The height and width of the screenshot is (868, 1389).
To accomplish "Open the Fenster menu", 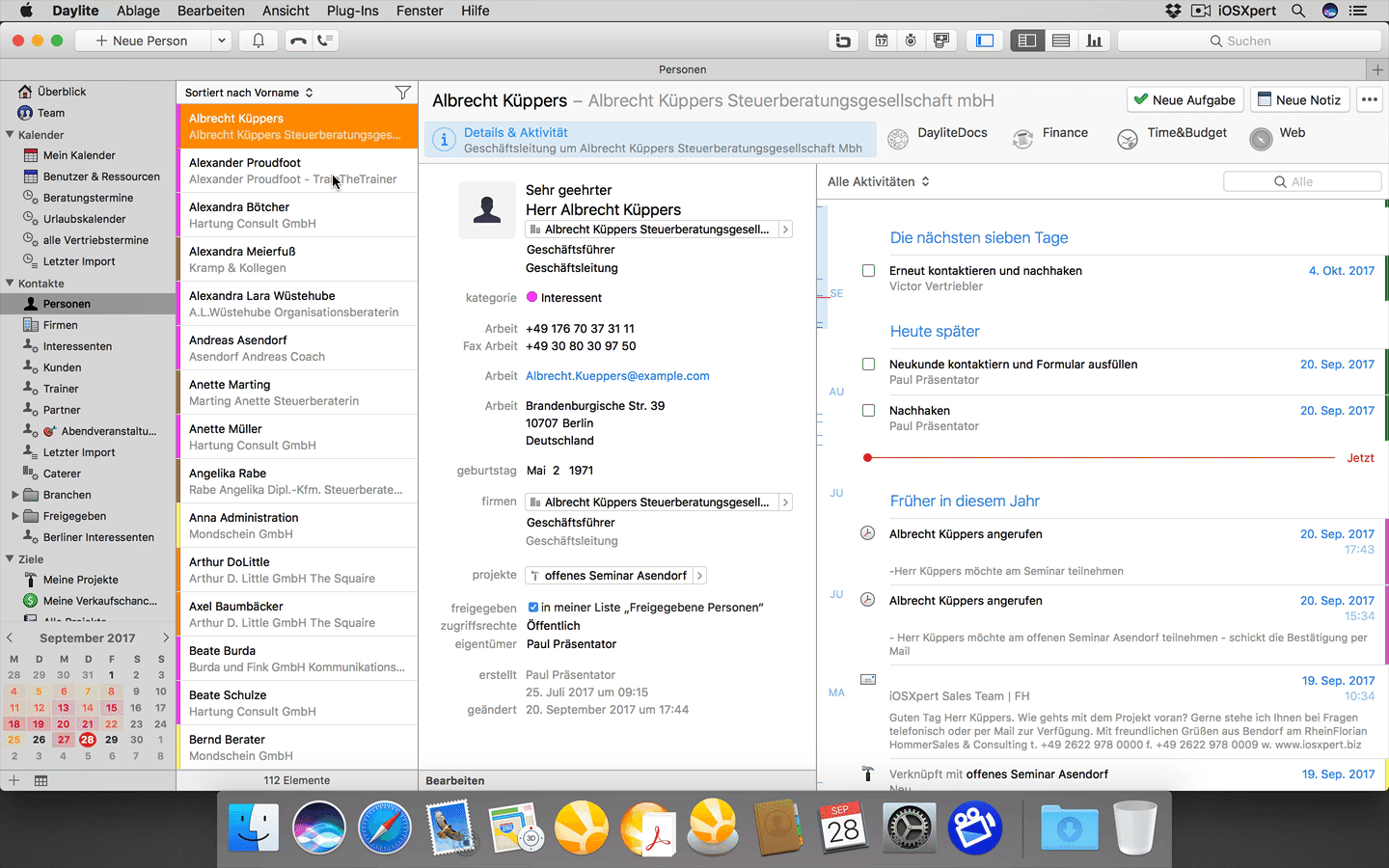I will click(x=420, y=11).
